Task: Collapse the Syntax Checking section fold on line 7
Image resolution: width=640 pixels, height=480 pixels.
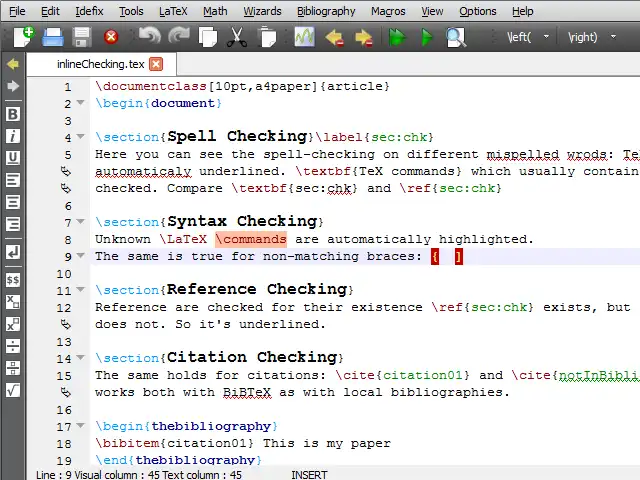Action: [81, 221]
